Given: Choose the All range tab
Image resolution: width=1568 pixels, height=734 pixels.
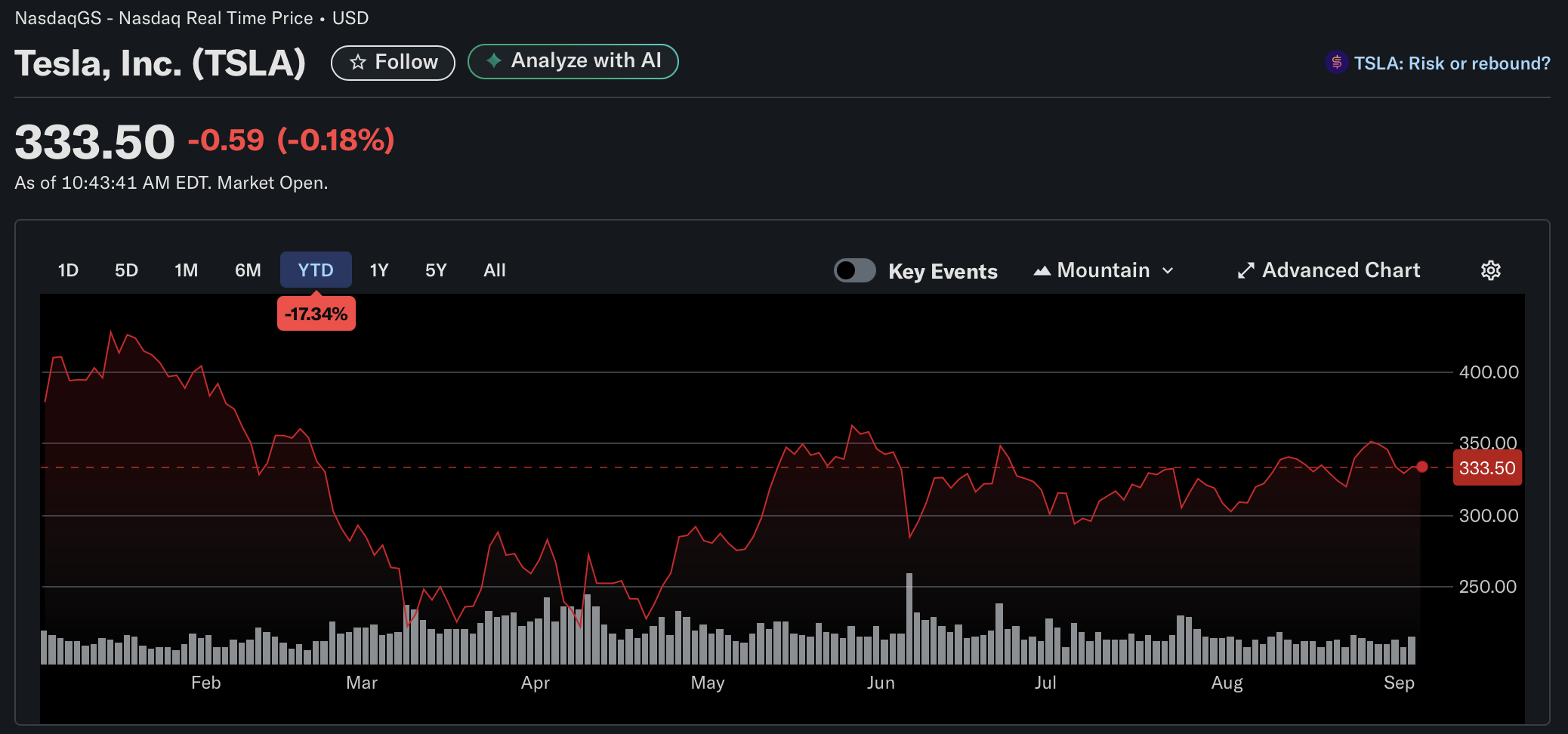Looking at the screenshot, I should [x=495, y=270].
